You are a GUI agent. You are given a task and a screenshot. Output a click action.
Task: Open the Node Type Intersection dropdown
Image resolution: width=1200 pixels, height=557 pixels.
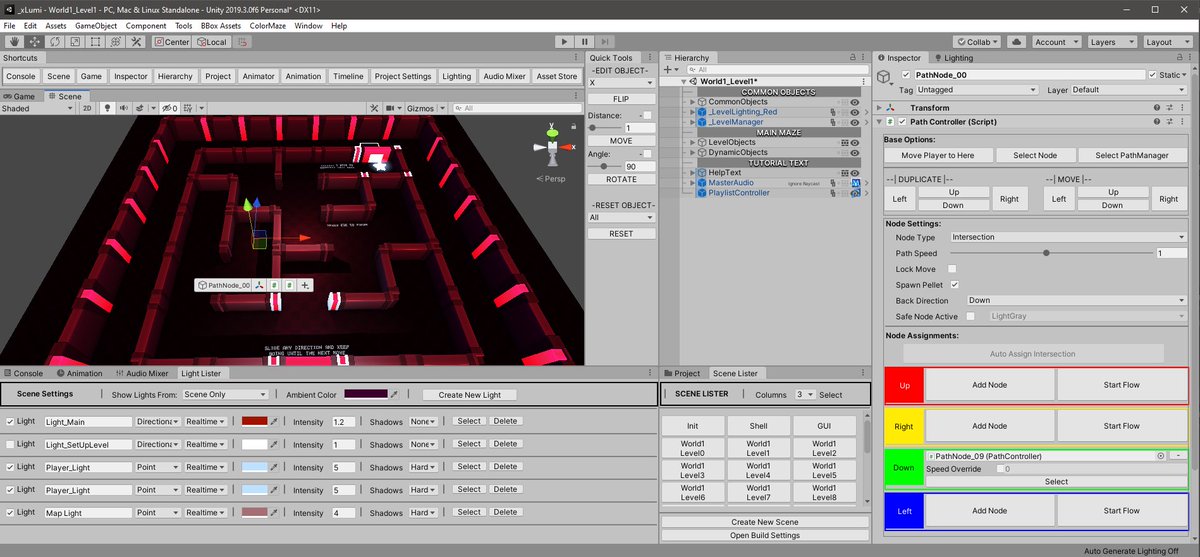click(1067, 238)
